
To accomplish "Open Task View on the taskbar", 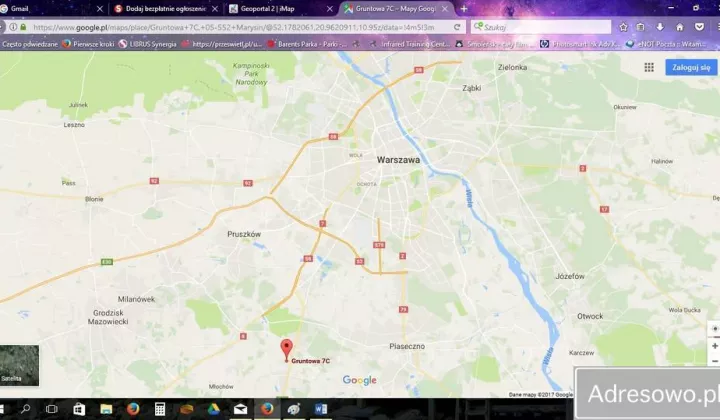I will pos(51,409).
